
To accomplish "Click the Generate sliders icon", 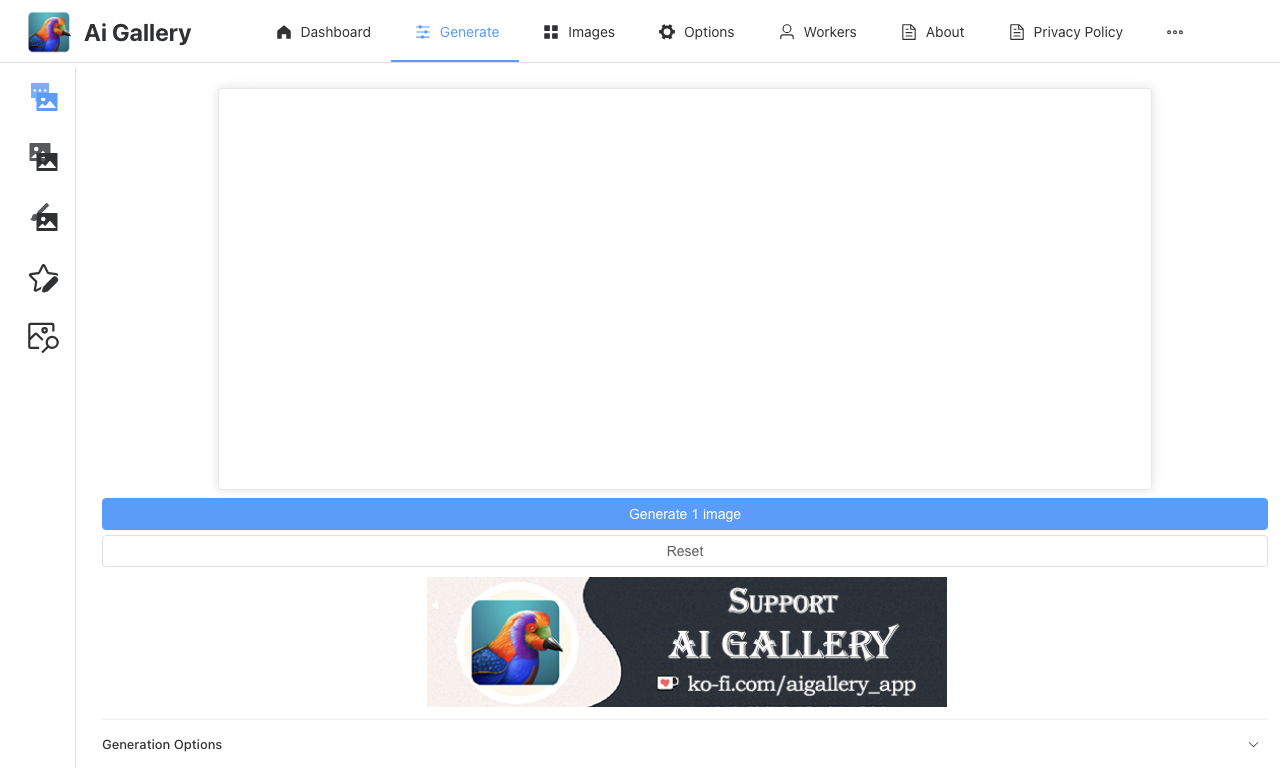I will pyautogui.click(x=423, y=32).
